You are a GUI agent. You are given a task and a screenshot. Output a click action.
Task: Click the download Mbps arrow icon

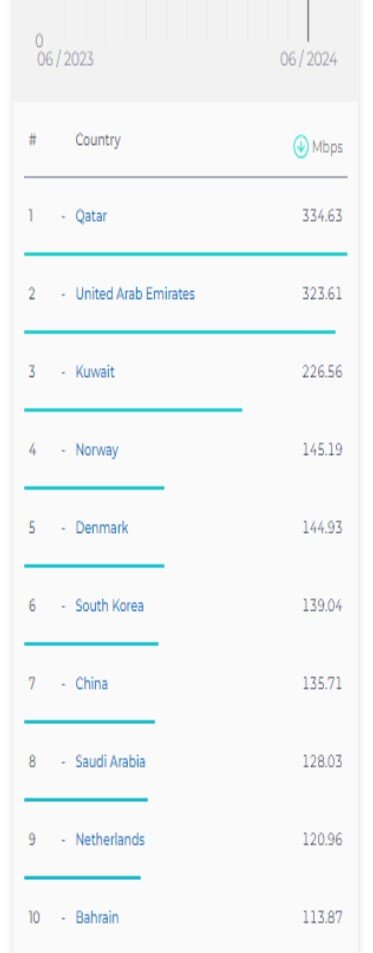click(301, 146)
